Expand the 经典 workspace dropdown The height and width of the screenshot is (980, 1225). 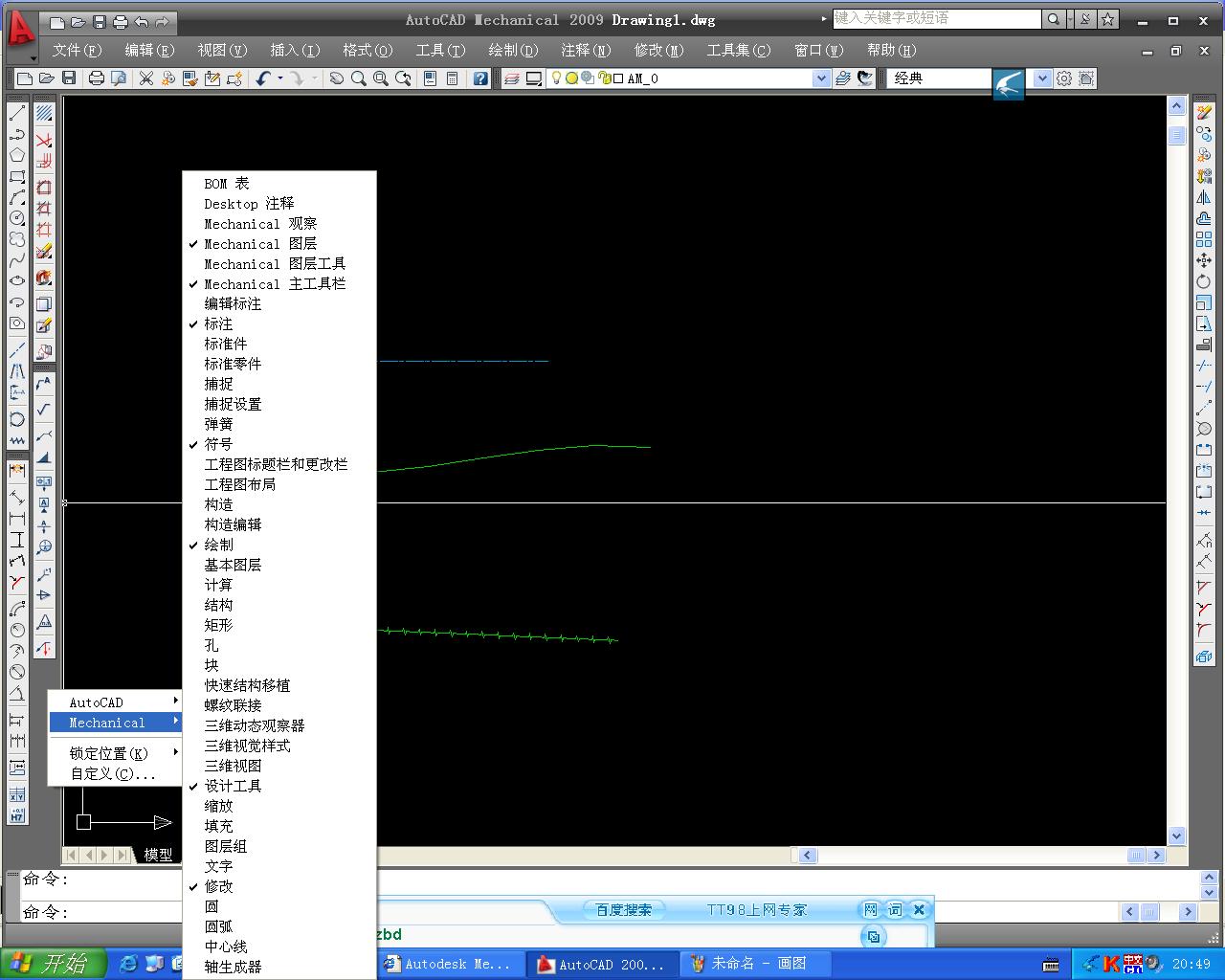coord(1042,78)
